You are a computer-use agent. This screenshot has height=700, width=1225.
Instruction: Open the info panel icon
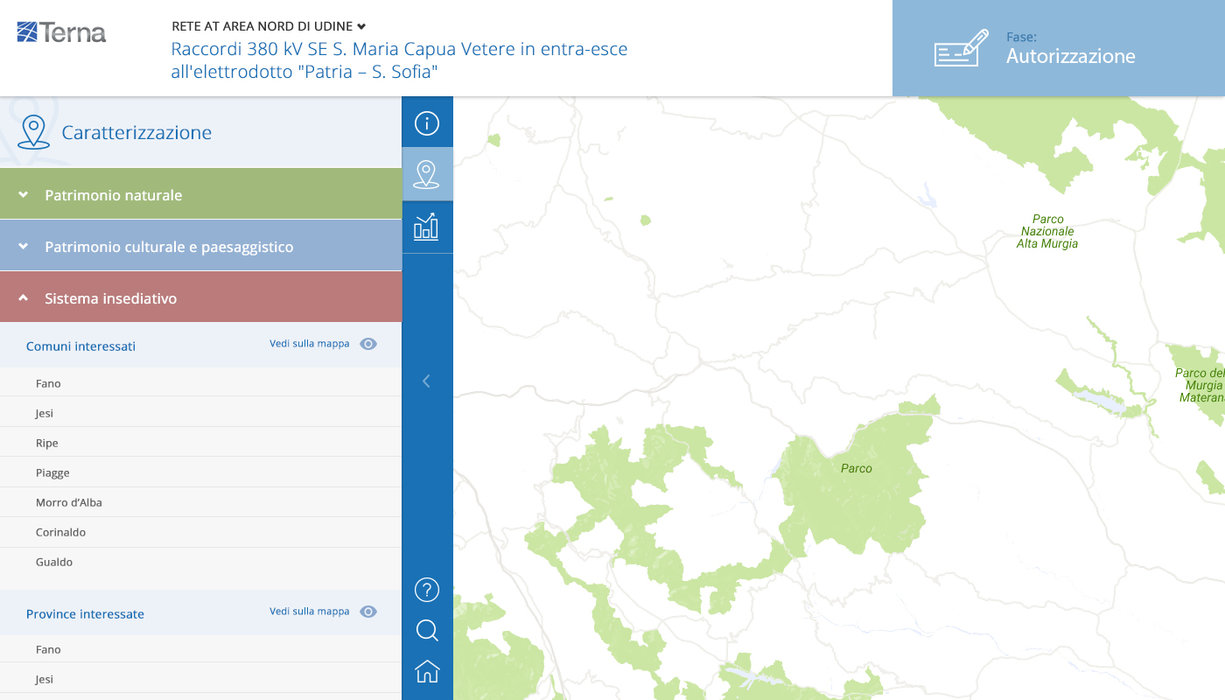(427, 123)
